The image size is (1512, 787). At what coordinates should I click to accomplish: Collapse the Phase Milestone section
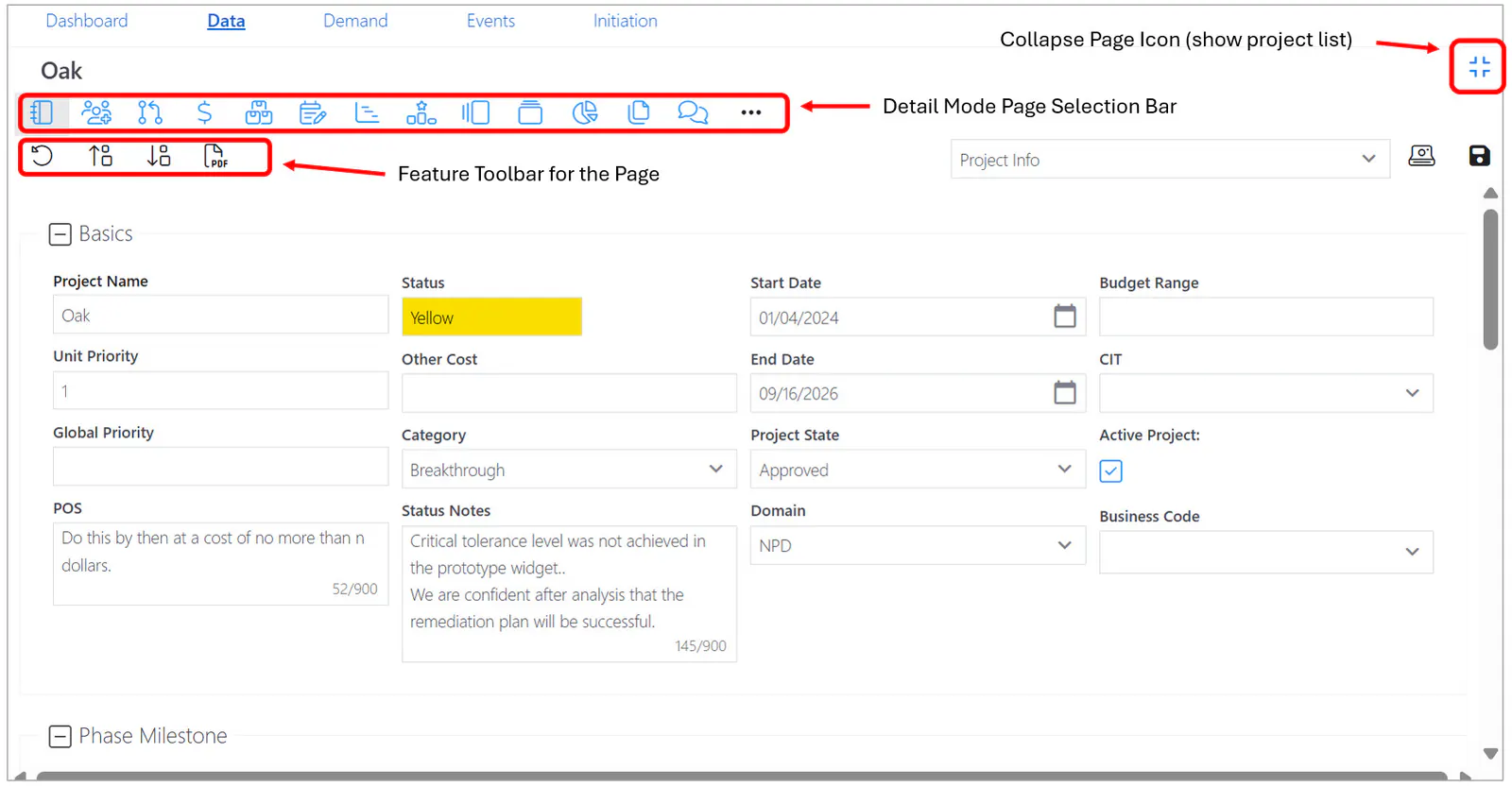pyautogui.click(x=60, y=736)
